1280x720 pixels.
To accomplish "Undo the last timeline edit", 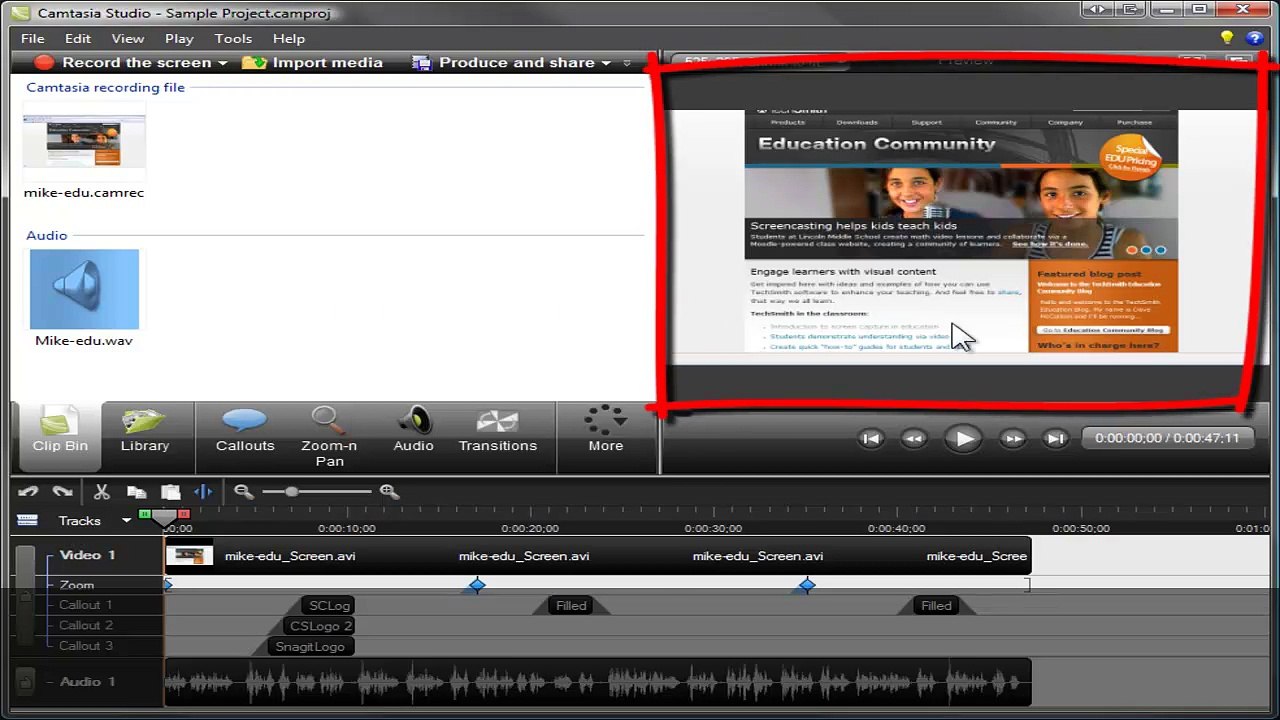I will [x=28, y=492].
